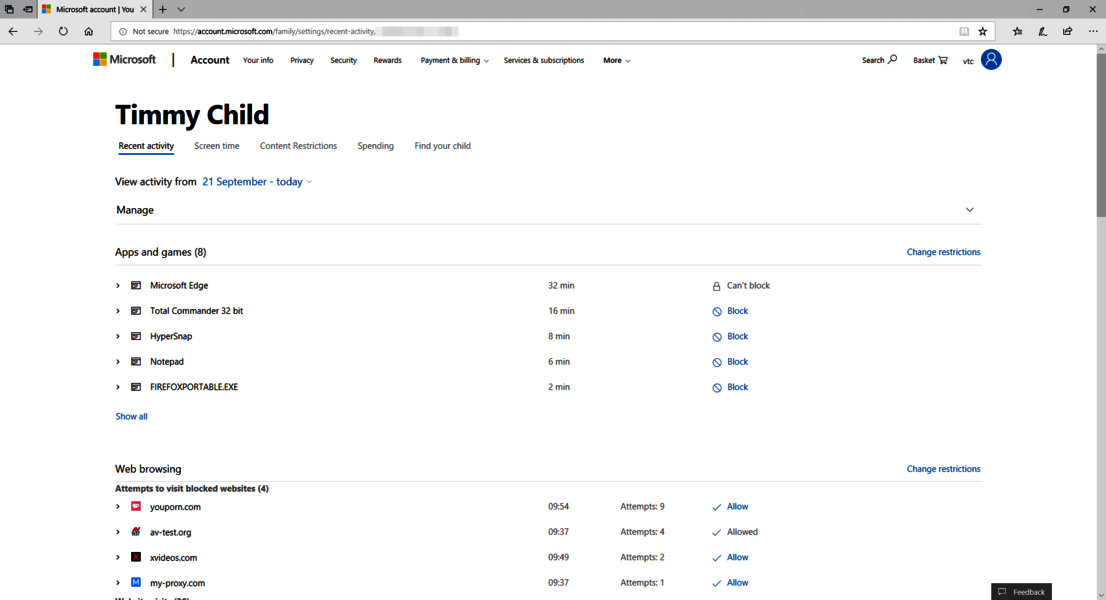The width and height of the screenshot is (1106, 600).
Task: Open the Content Restrictions tab
Action: [298, 146]
